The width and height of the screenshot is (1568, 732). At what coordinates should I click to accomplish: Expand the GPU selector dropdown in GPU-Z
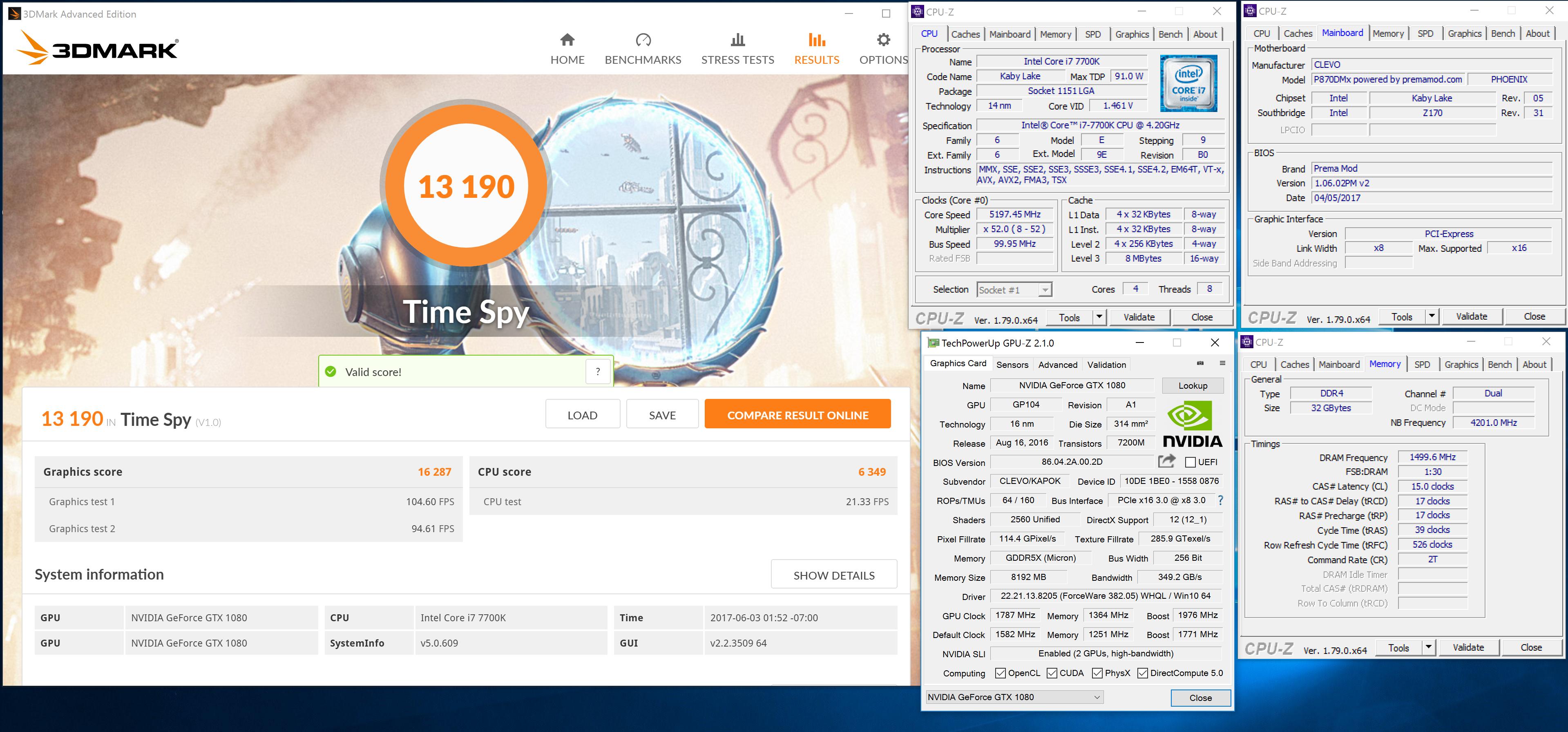tap(1097, 697)
